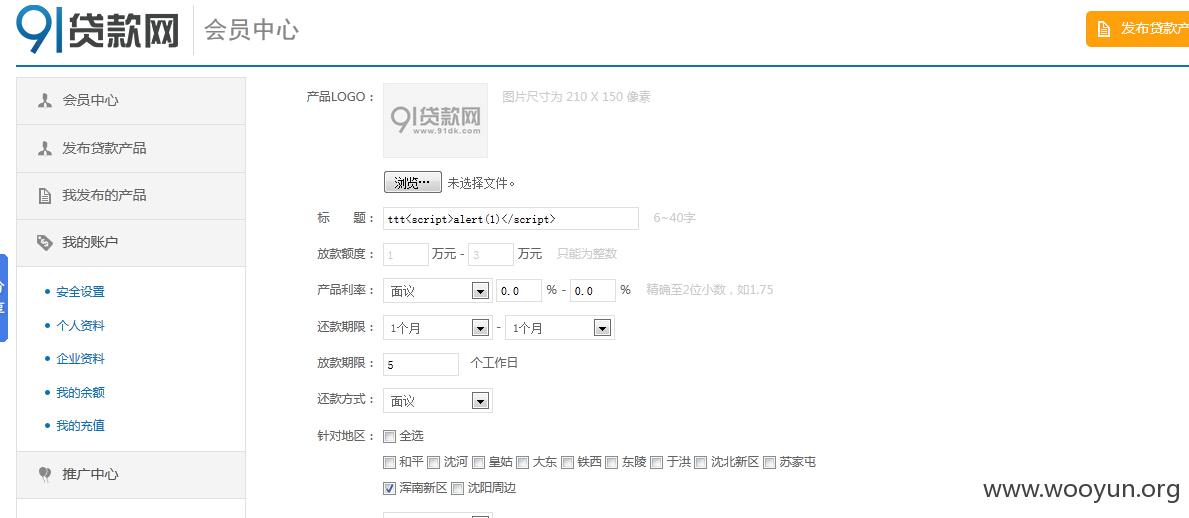This screenshot has height=518, width=1189.
Task: Open the 还款方式 面议 dropdown
Action: [x=438, y=400]
